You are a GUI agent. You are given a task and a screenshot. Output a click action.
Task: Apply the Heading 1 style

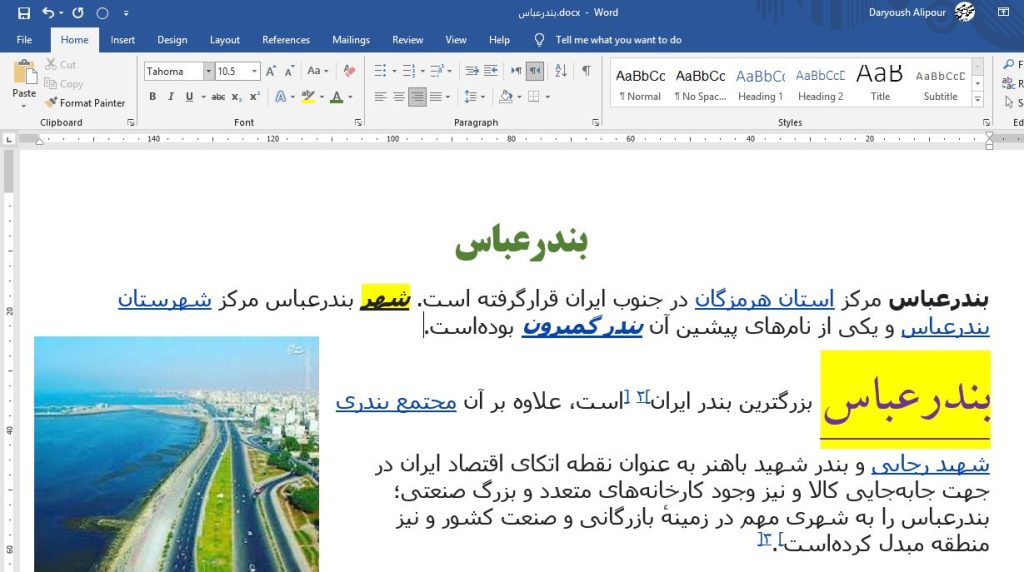tap(760, 84)
